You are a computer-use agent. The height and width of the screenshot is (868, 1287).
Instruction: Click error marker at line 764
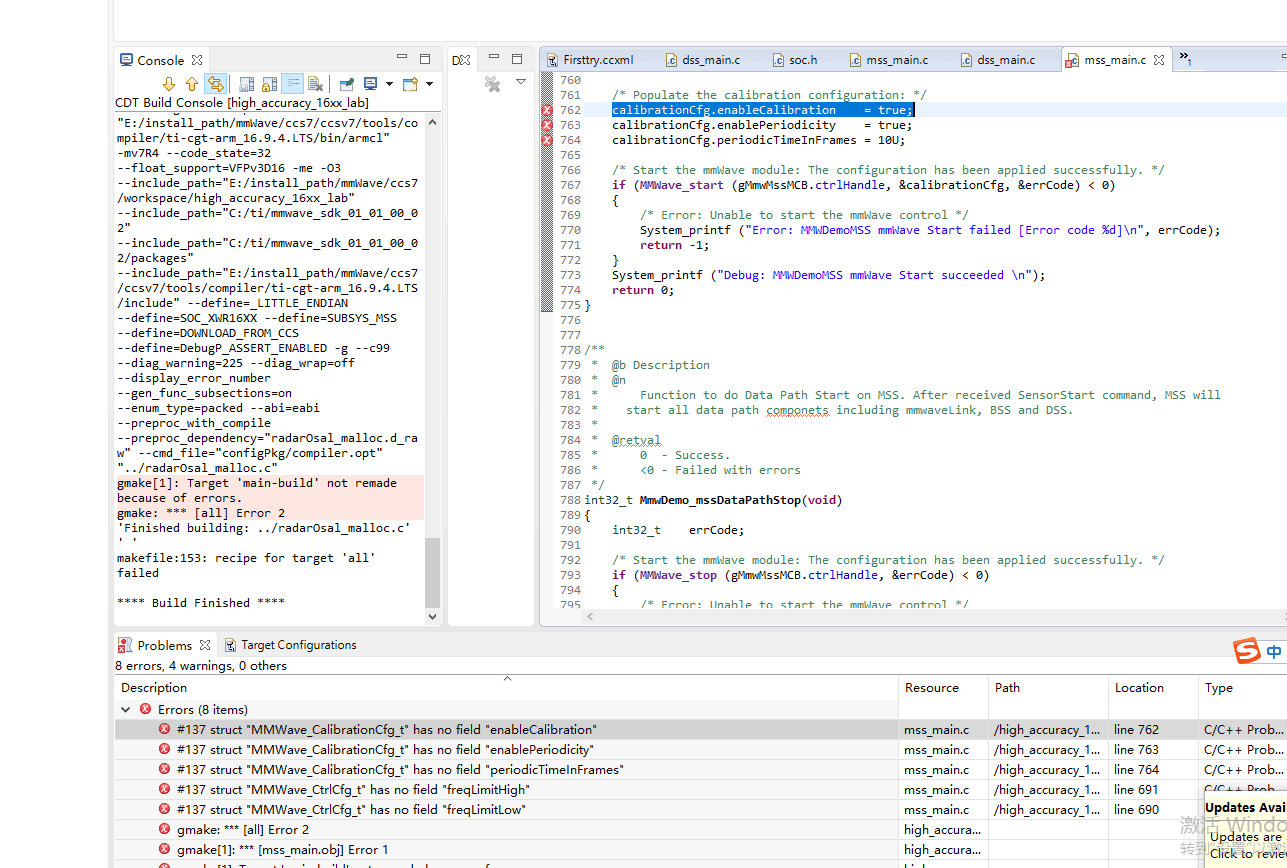(547, 140)
